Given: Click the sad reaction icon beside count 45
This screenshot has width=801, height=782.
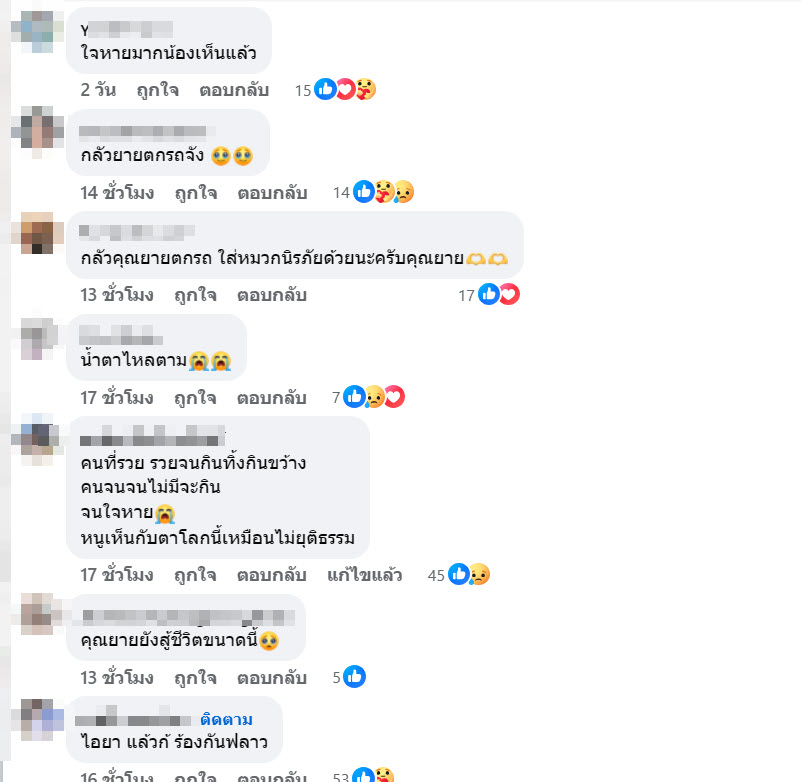Looking at the screenshot, I should (x=480, y=575).
